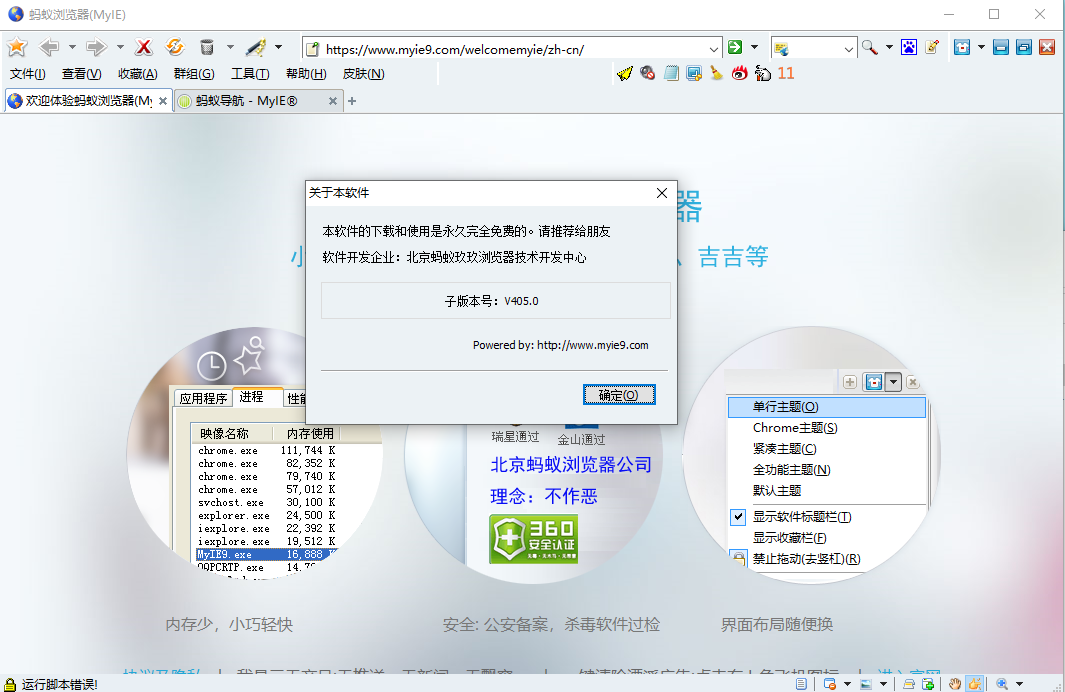Image resolution: width=1065 pixels, height=692 pixels.
Task: Toggle the open hand drag icon in status bar
Action: click(x=955, y=684)
